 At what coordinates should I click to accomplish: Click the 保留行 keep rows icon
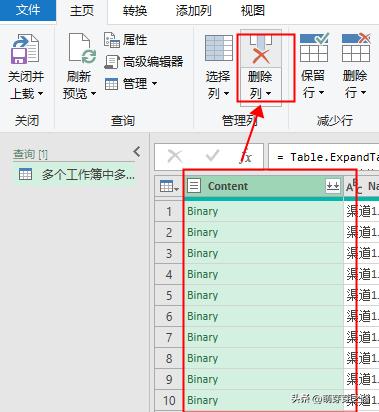[314, 48]
